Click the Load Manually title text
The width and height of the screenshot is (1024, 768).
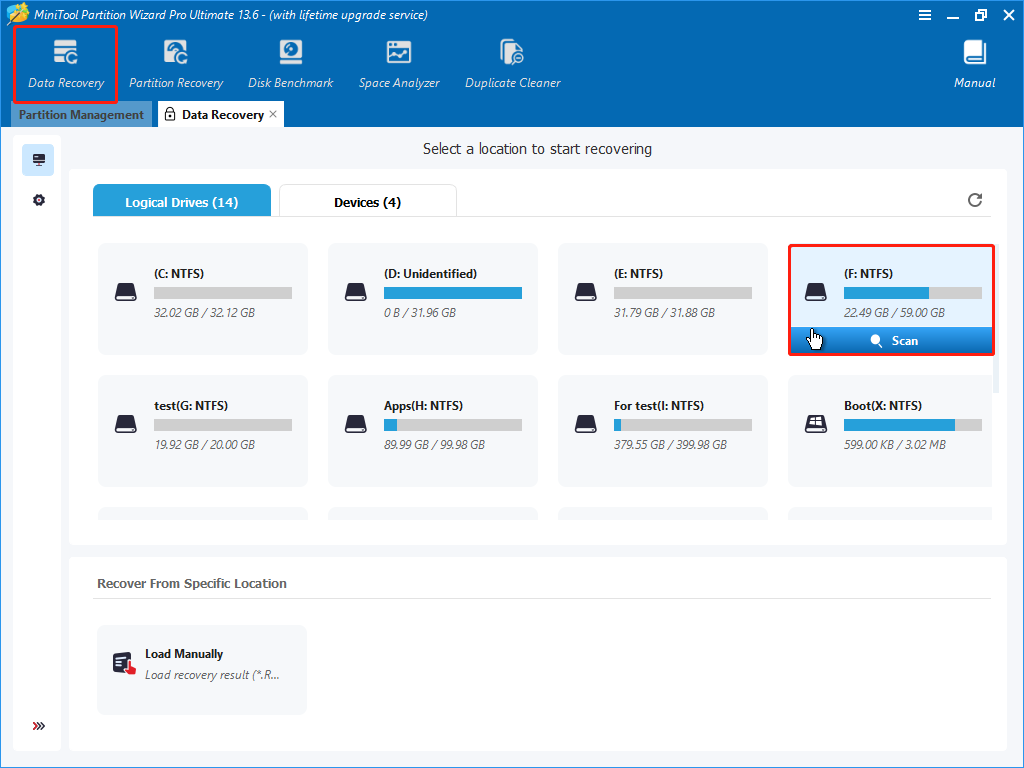tap(184, 654)
